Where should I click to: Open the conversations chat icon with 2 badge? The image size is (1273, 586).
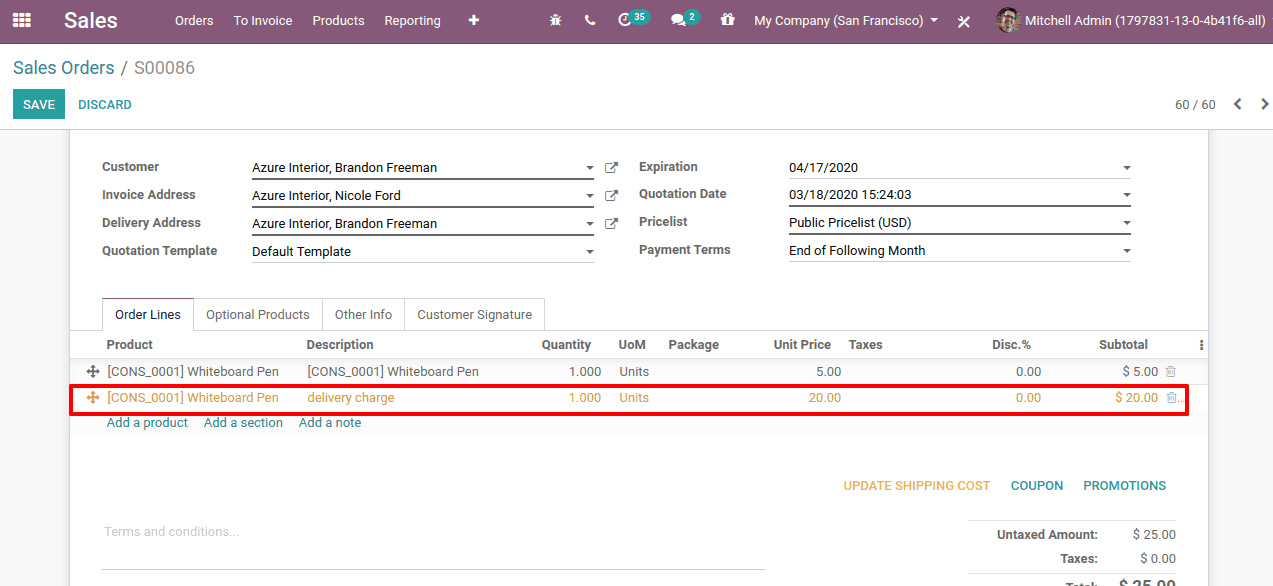coord(685,19)
